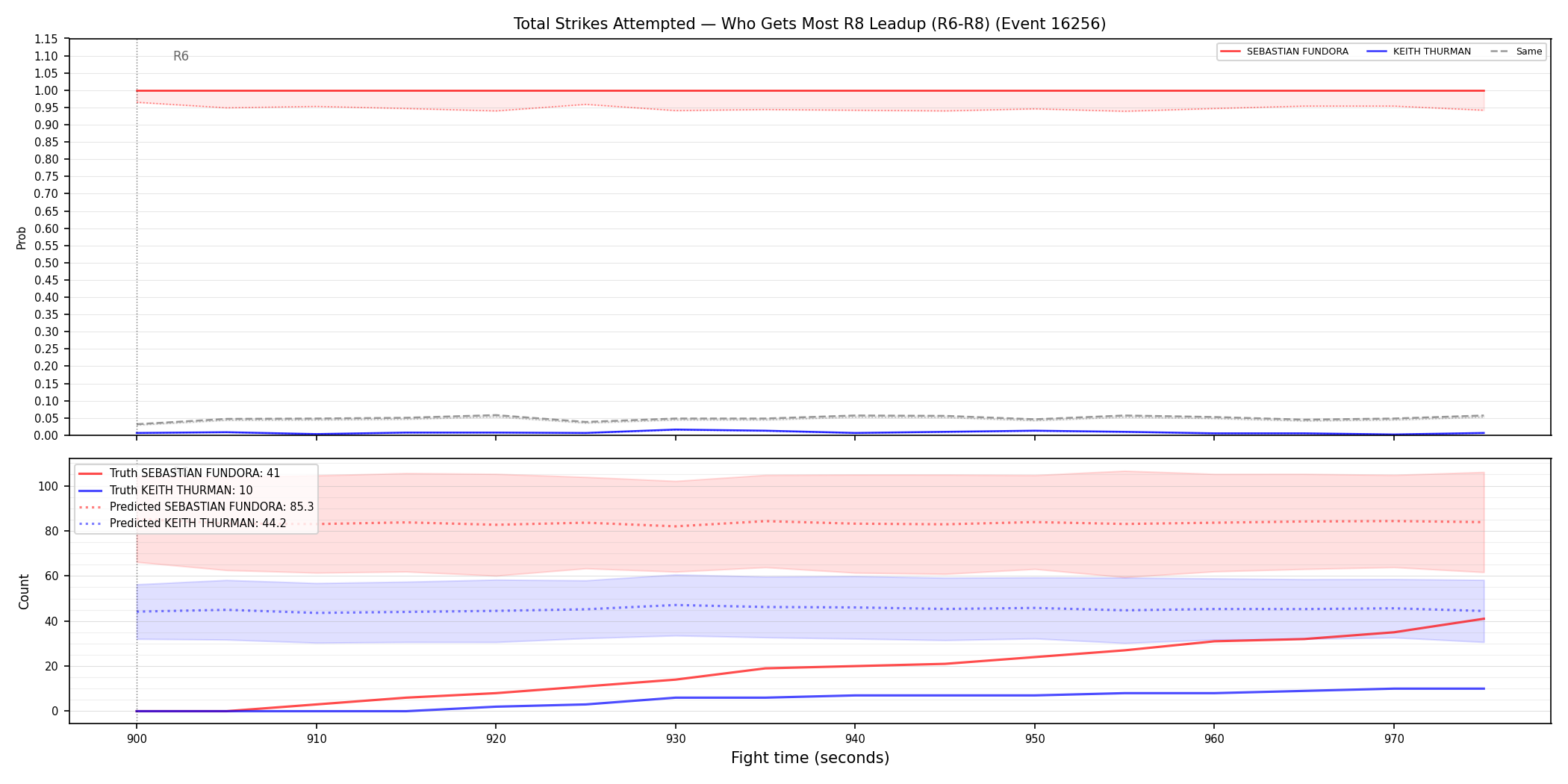Click the SEBASTIAN FUNDORA legend entry
1568x784 pixels.
pyautogui.click(x=1284, y=52)
